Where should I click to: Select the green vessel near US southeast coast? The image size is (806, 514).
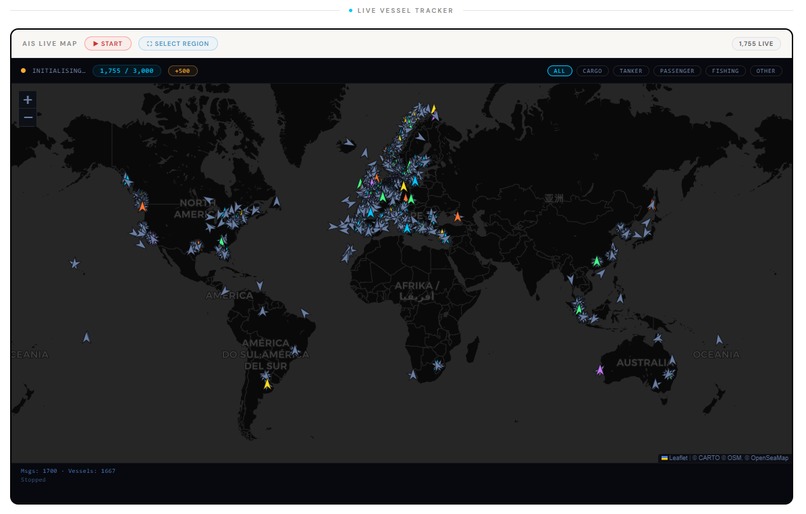click(222, 241)
